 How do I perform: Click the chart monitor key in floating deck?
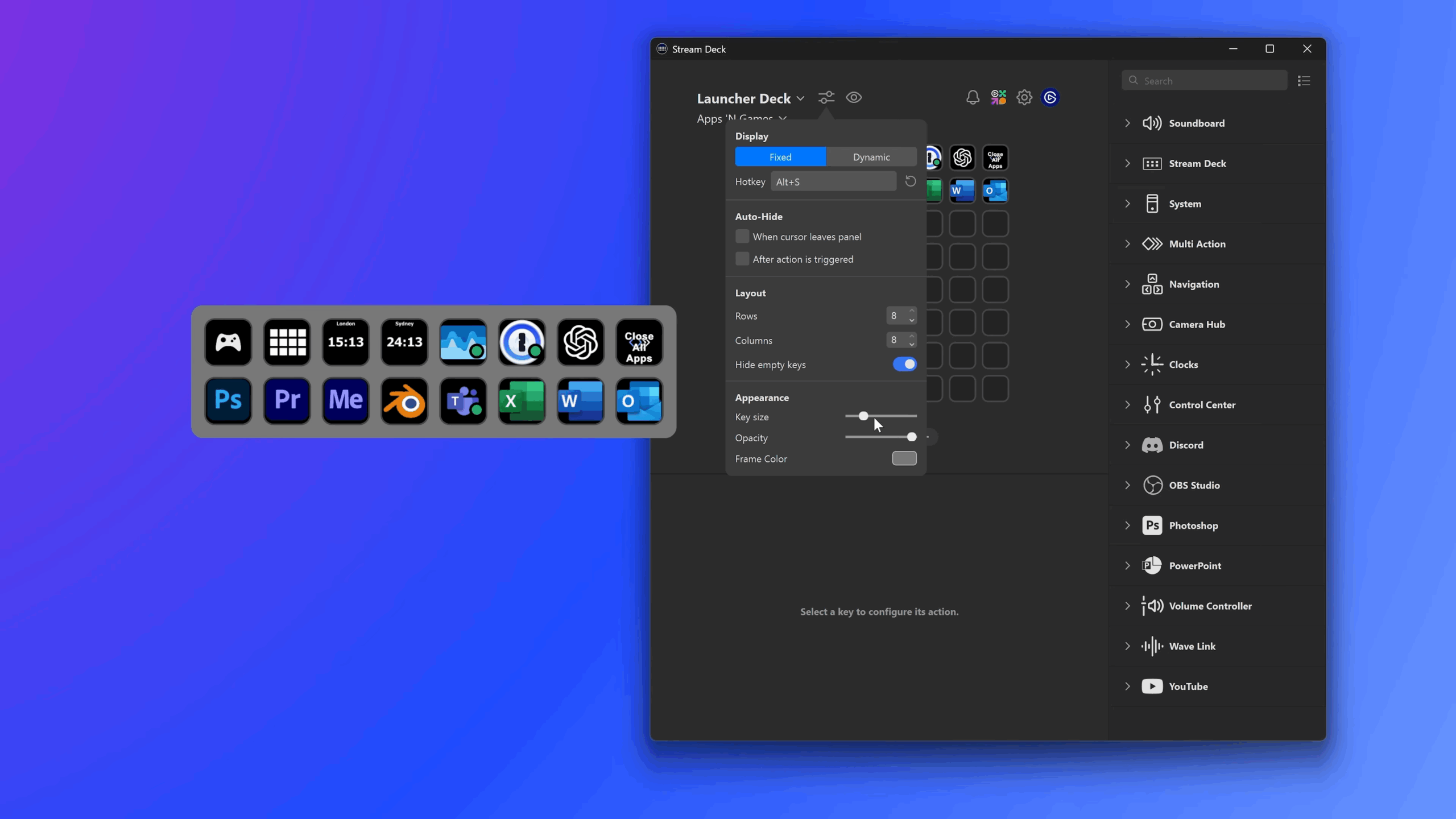click(463, 342)
